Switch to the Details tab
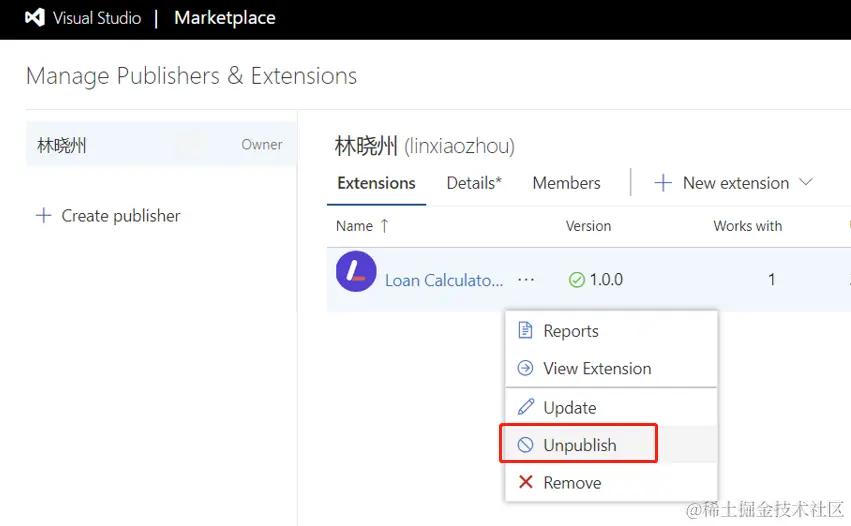 [474, 183]
